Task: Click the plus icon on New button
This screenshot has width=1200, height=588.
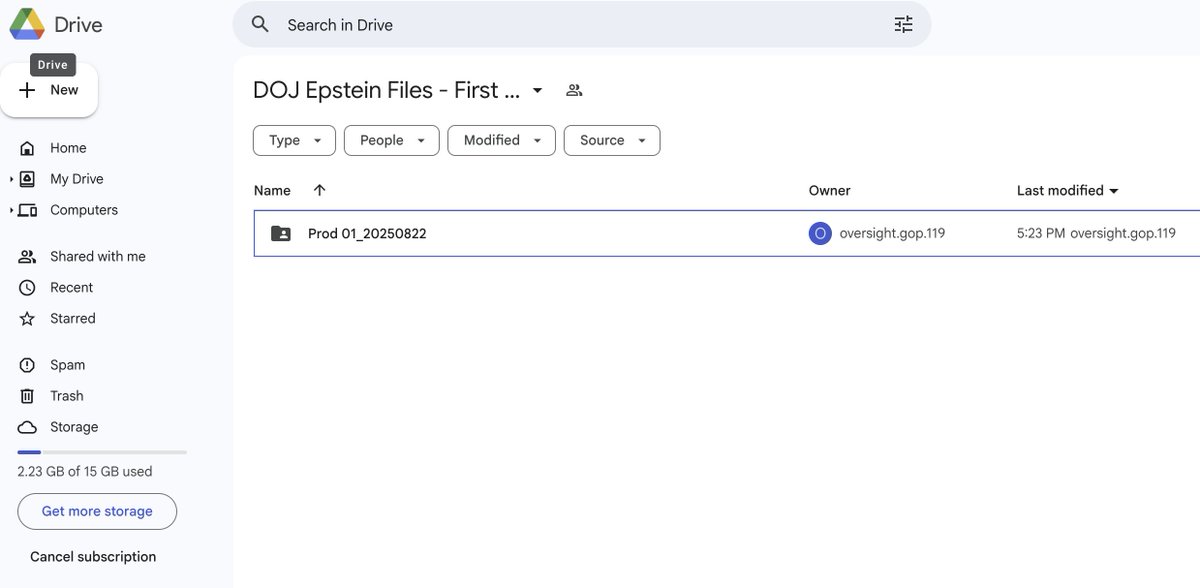Action: 27,90
